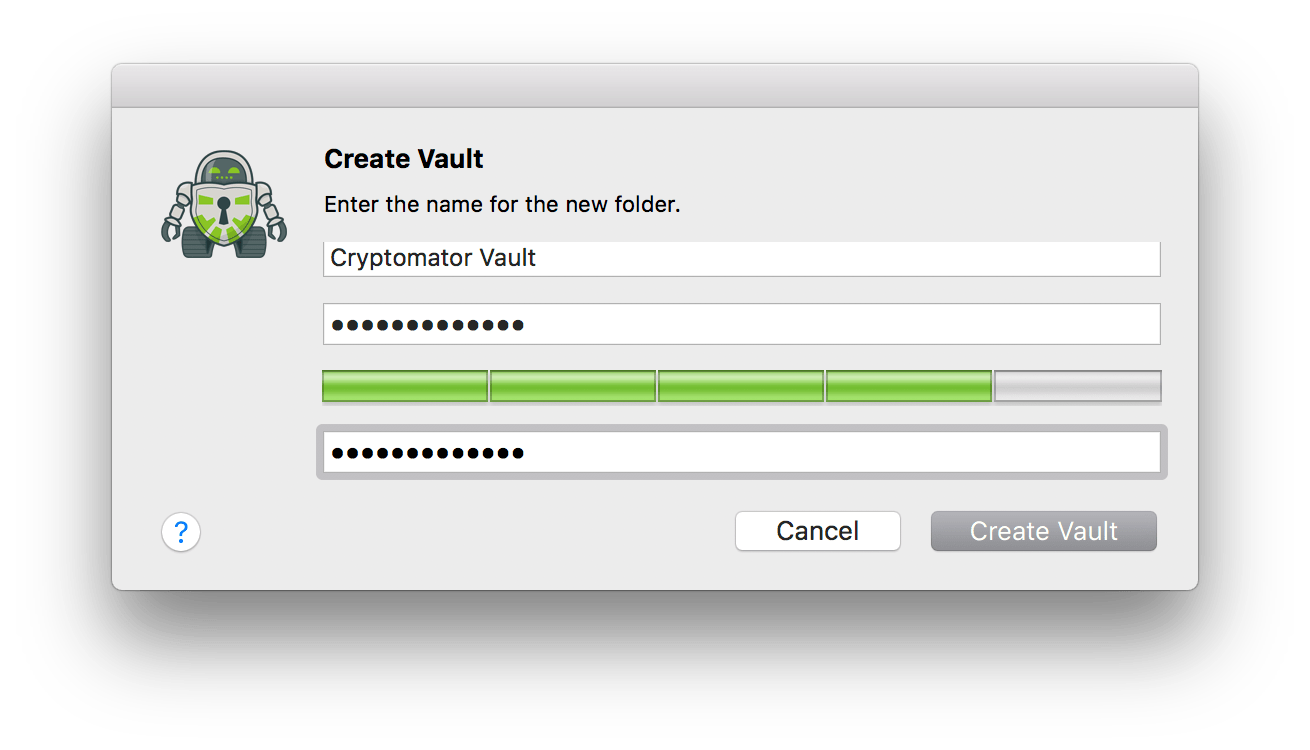The width and height of the screenshot is (1310, 750).
Task: Click the first green strength meter segment
Action: (x=404, y=386)
